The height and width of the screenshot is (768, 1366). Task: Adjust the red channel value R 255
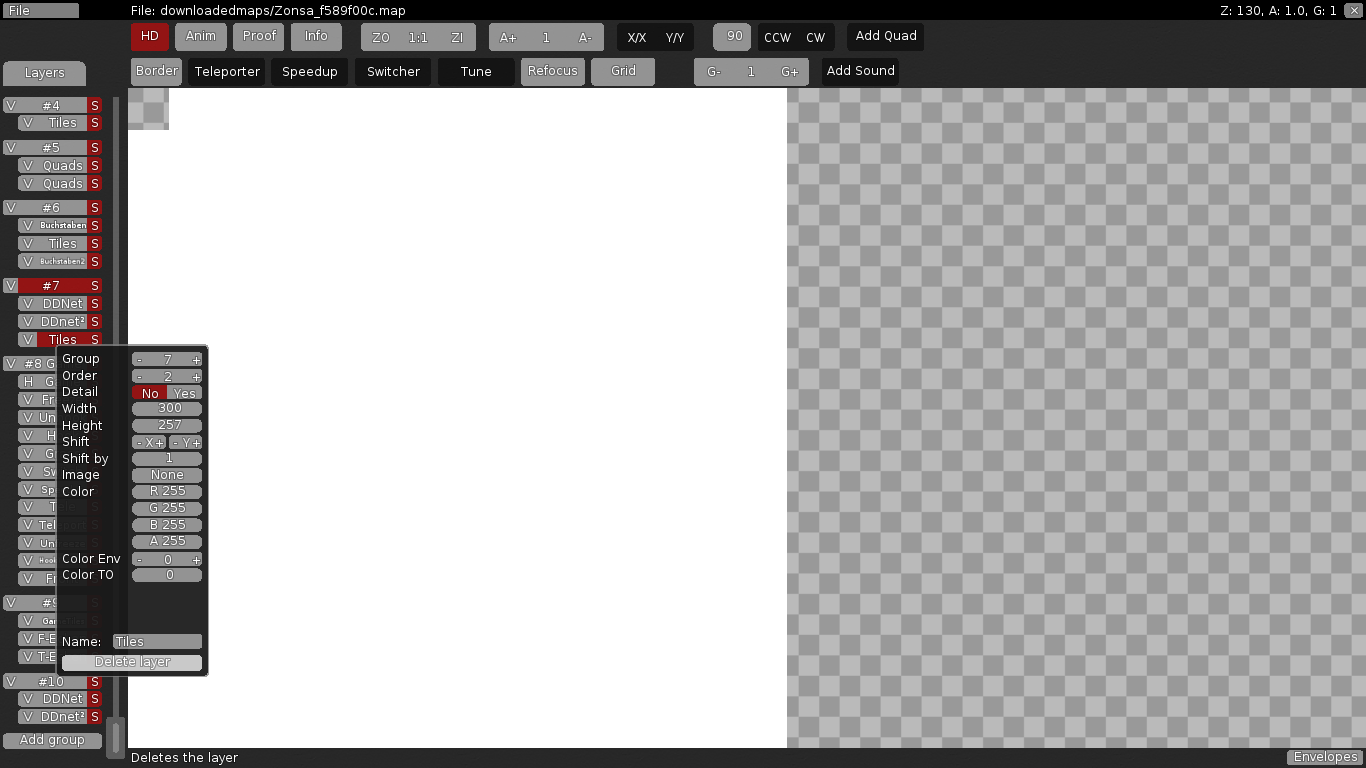(x=167, y=491)
